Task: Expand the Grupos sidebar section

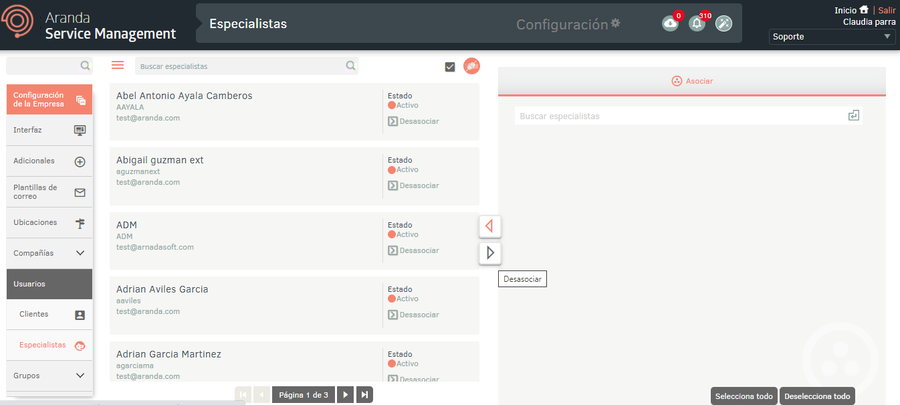Action: (x=50, y=376)
